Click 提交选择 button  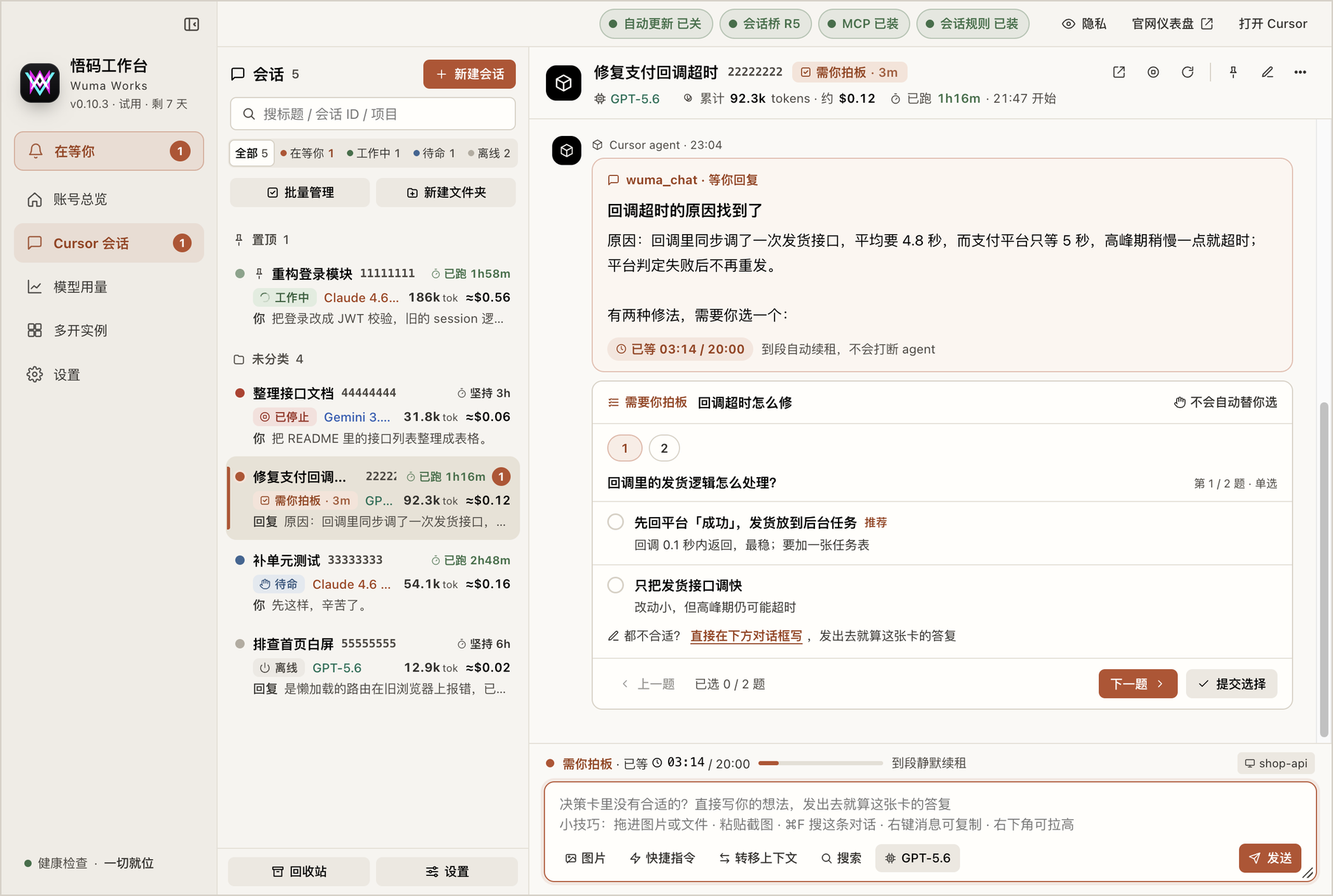tap(1231, 684)
